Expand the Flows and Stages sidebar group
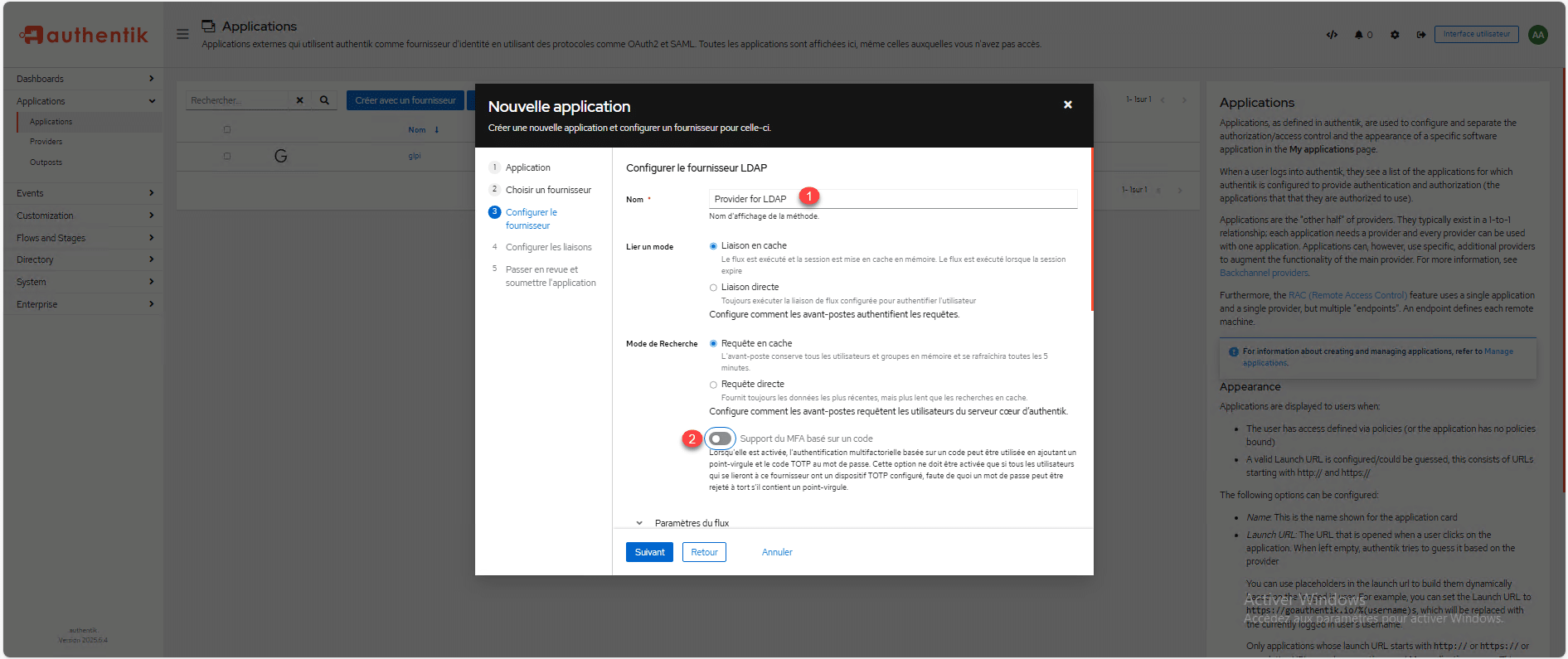The image size is (1568, 659). click(x=83, y=238)
